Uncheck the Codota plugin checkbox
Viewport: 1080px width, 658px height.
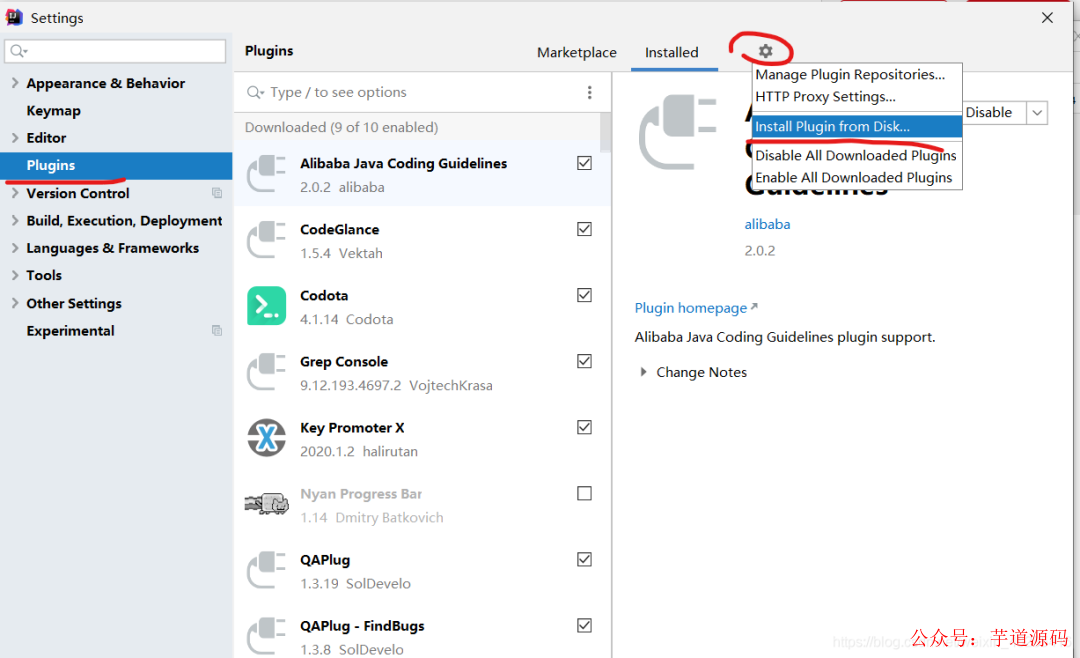584,295
